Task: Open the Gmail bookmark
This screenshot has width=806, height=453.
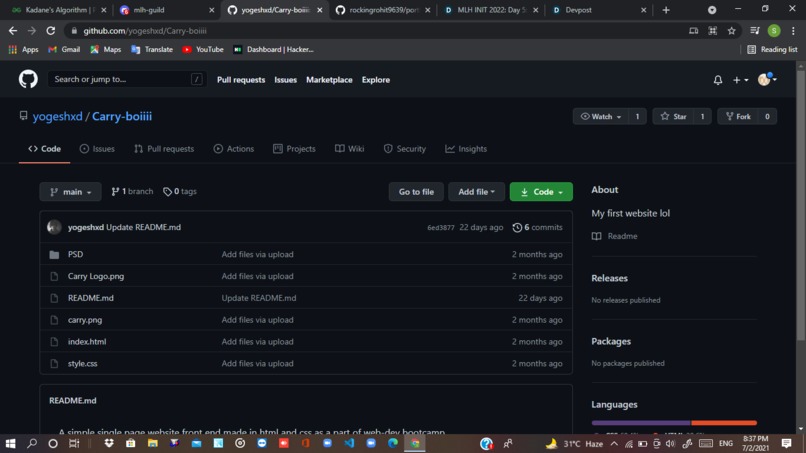Action: pos(64,49)
